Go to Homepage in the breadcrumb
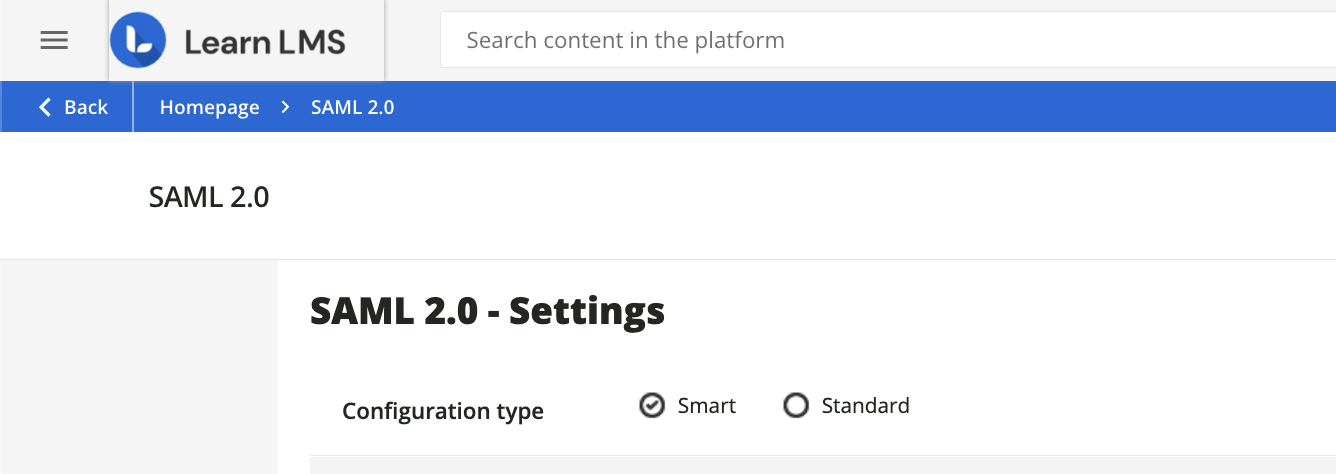Viewport: 1336px width, 474px height. [x=209, y=107]
